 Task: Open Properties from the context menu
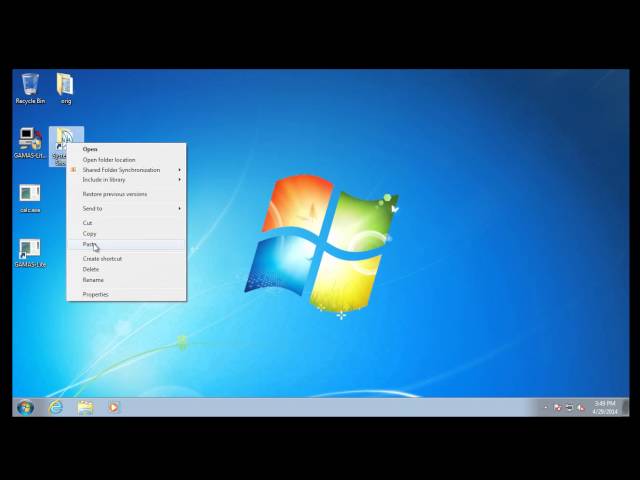click(x=127, y=294)
